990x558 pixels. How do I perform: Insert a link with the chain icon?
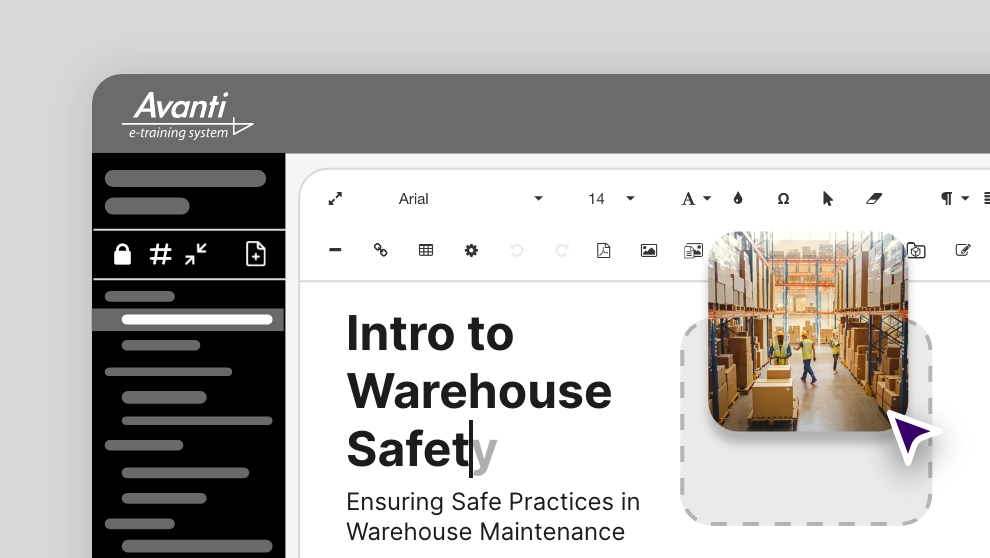(380, 250)
